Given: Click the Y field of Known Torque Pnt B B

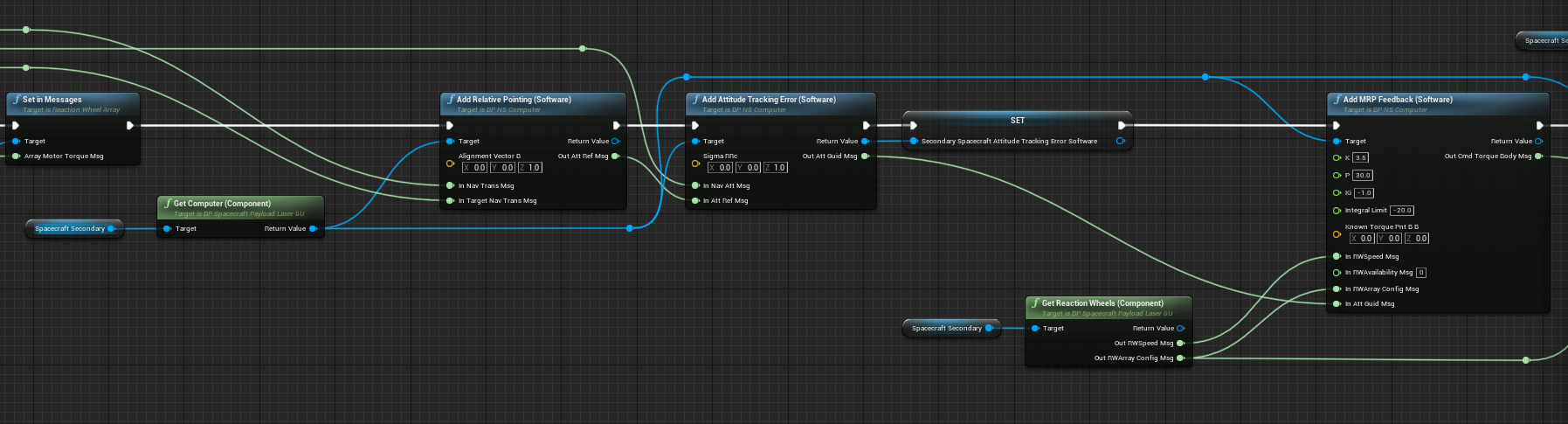Looking at the screenshot, I should coord(1391,239).
